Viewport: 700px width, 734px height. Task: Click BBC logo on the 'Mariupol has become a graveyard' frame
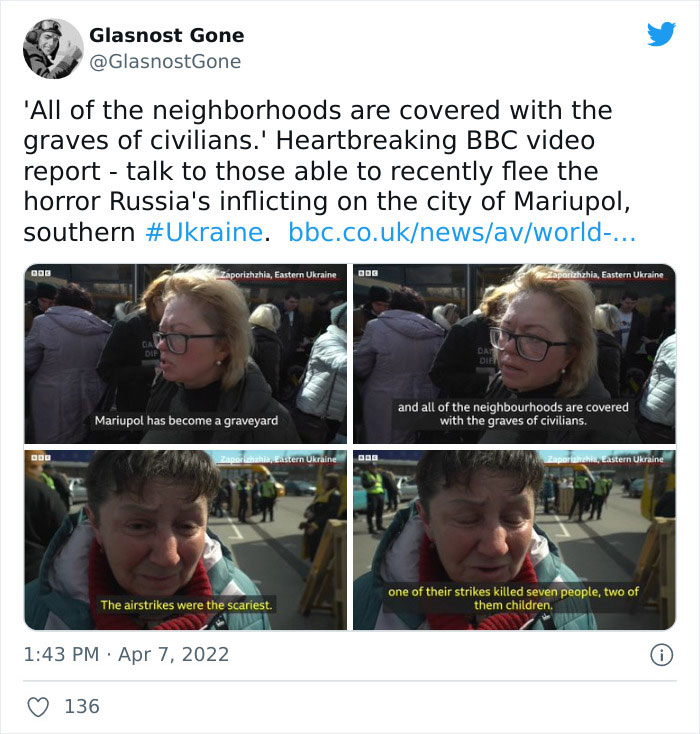41,272
